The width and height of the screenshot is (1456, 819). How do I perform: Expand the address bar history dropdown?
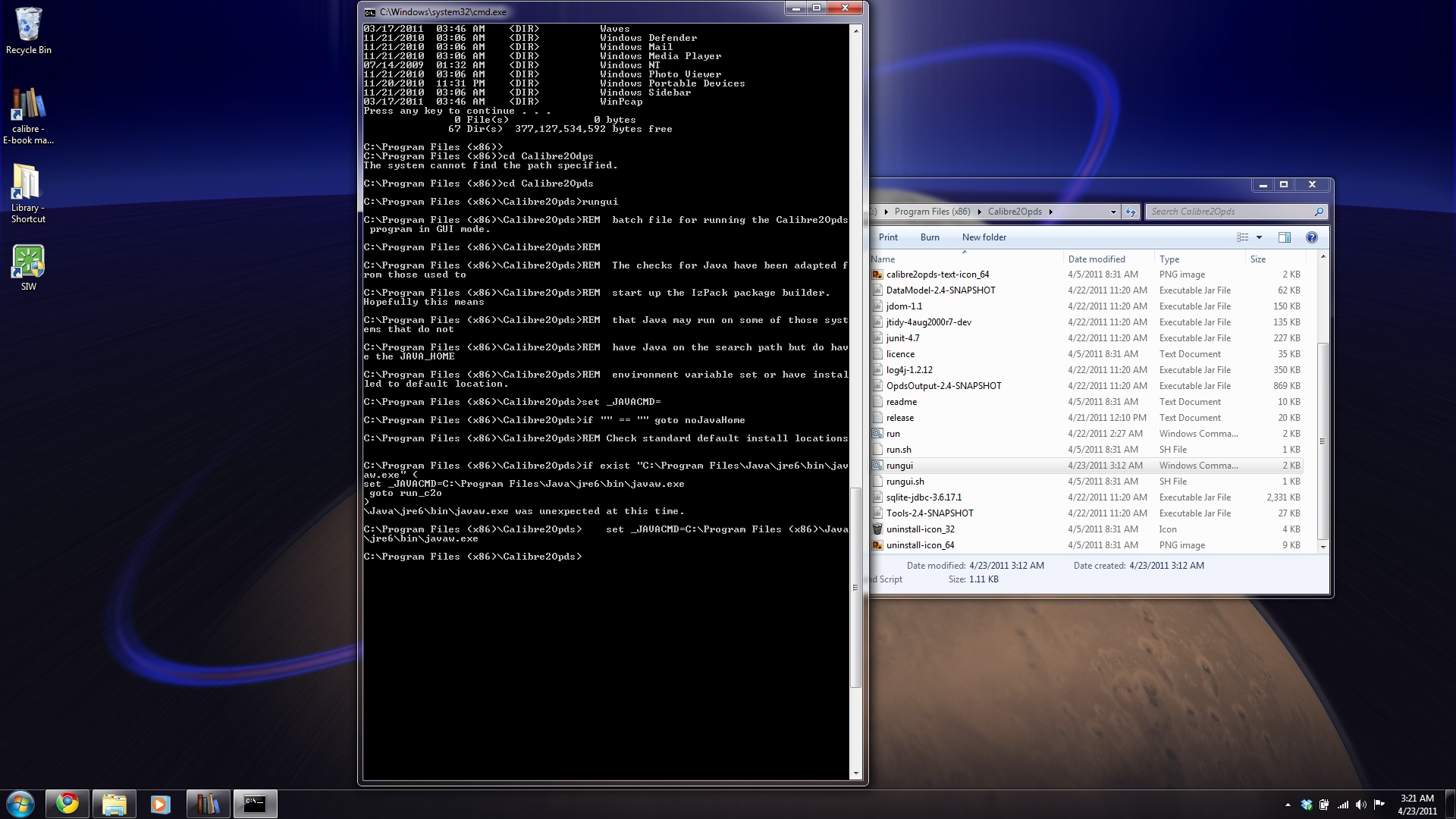tap(1113, 212)
